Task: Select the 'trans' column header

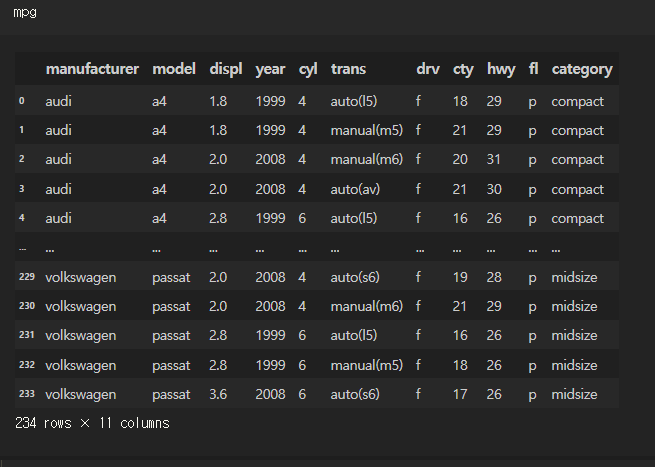Action: (x=348, y=69)
